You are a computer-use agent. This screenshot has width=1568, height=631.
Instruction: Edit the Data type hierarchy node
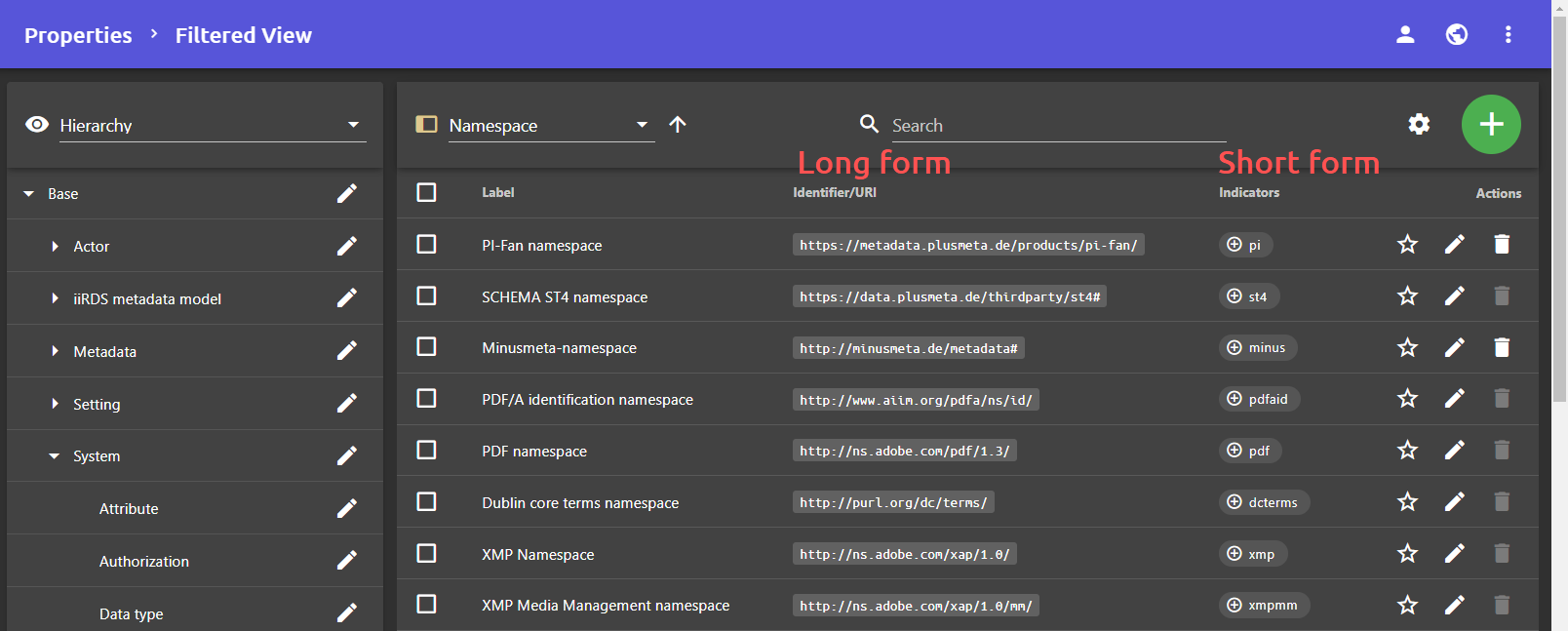(346, 612)
